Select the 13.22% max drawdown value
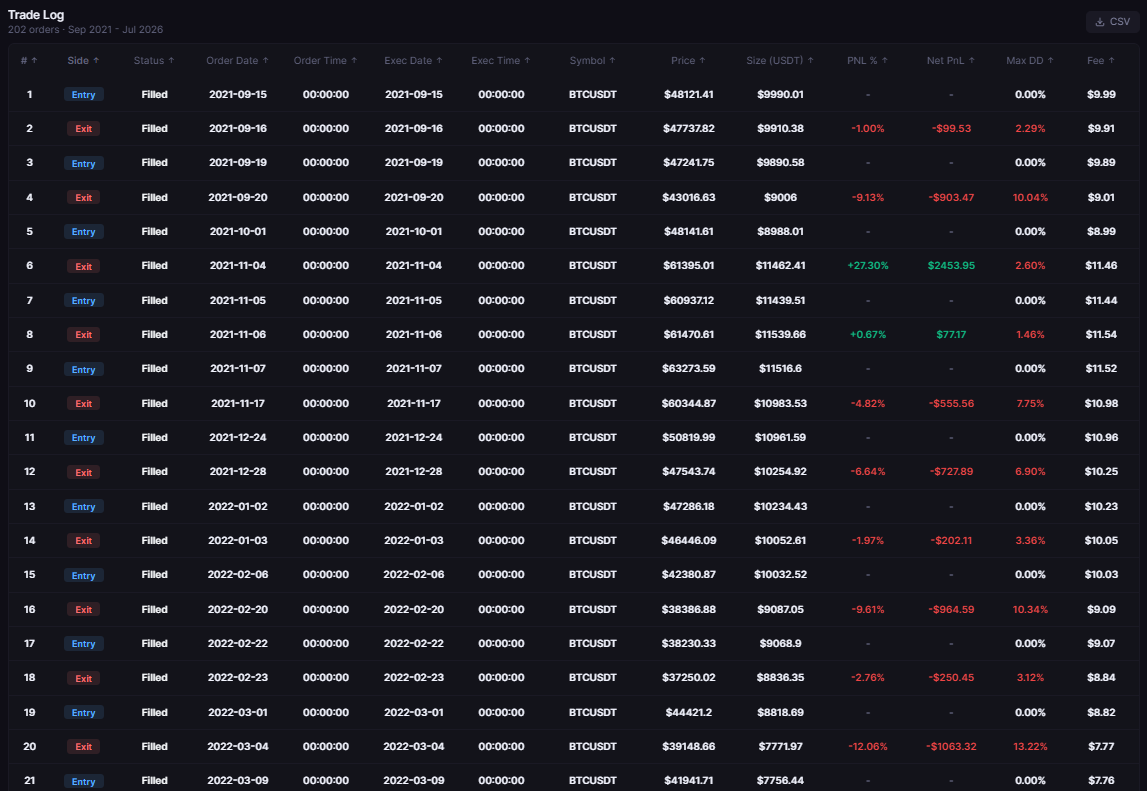This screenshot has height=791, width=1147. click(x=1030, y=746)
